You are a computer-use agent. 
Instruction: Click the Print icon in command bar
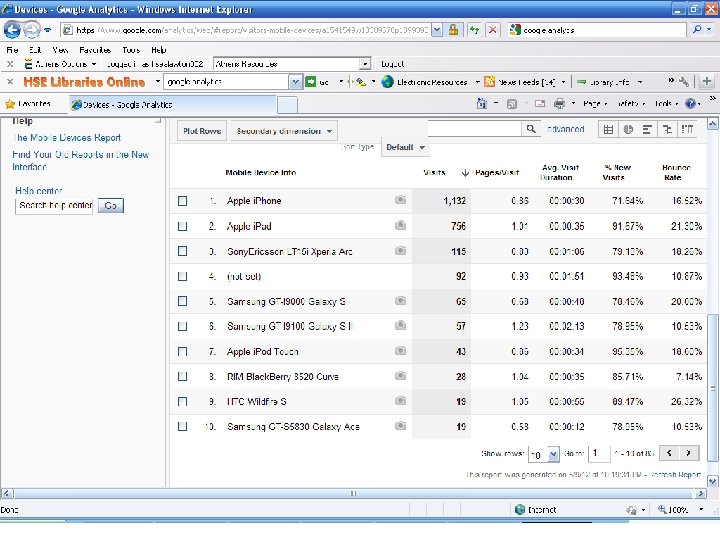coord(559,104)
